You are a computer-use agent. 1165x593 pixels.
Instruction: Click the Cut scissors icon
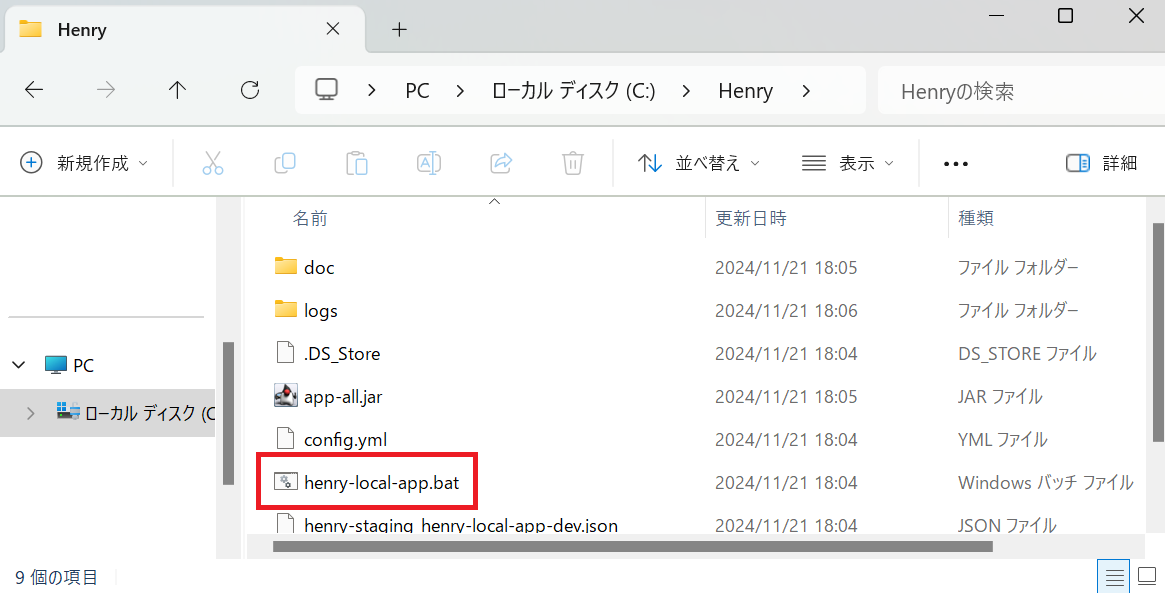[212, 163]
